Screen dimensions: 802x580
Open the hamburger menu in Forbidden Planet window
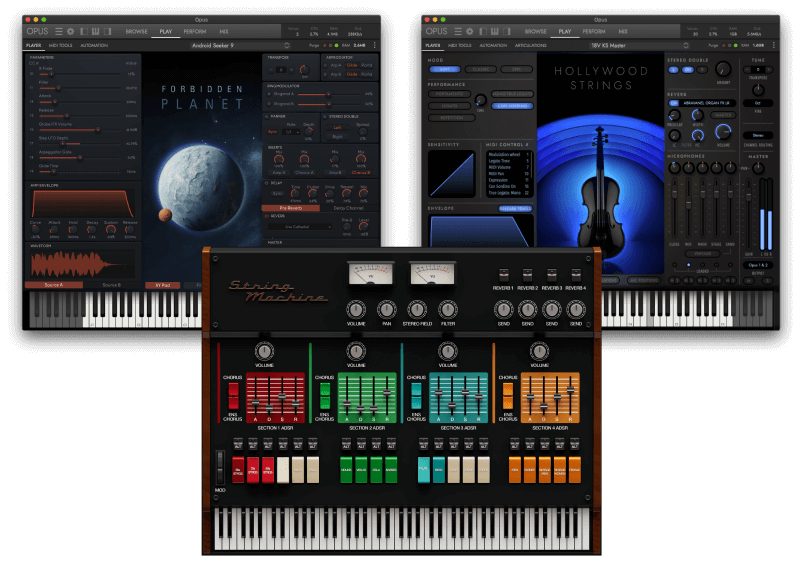59,31
